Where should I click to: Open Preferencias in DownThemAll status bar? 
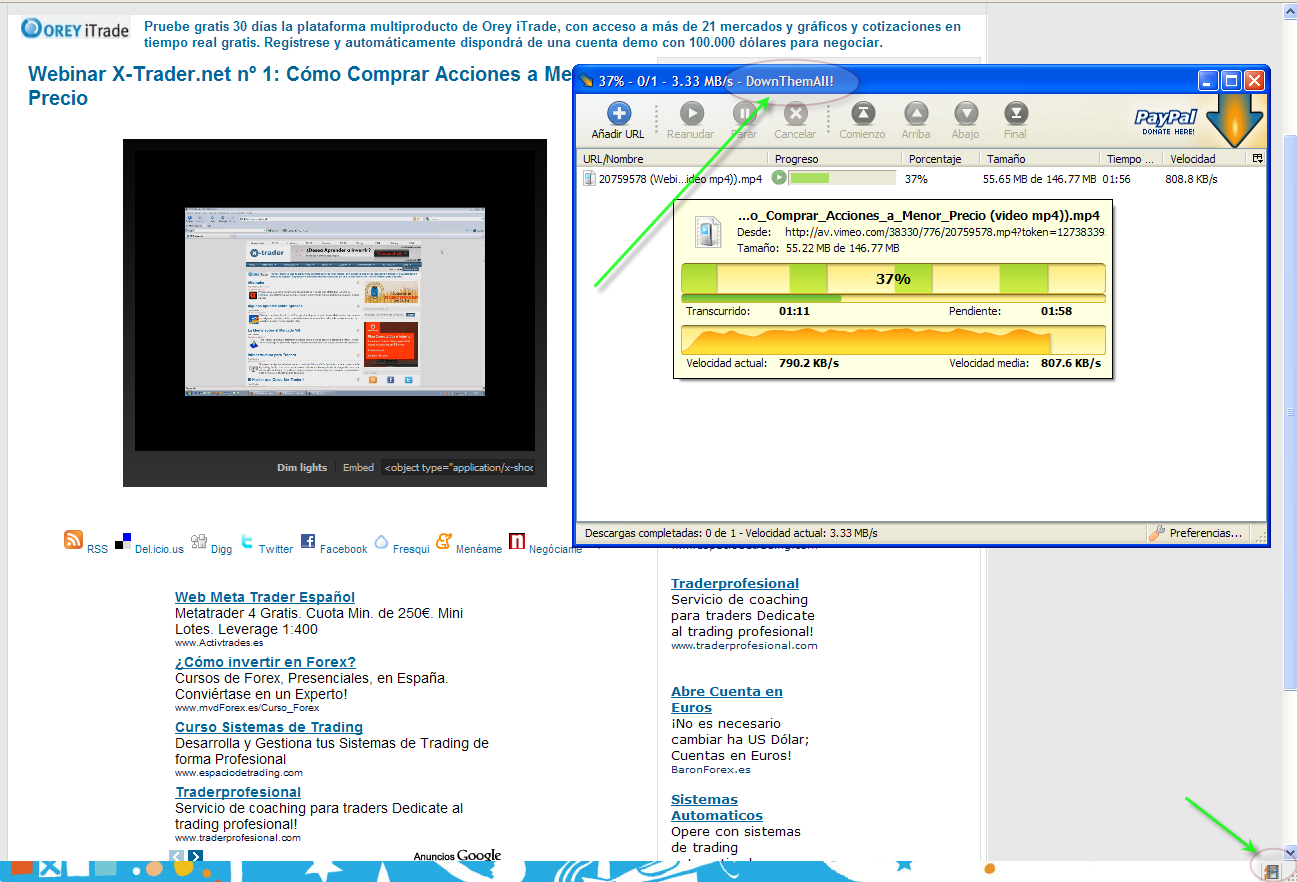(1196, 533)
